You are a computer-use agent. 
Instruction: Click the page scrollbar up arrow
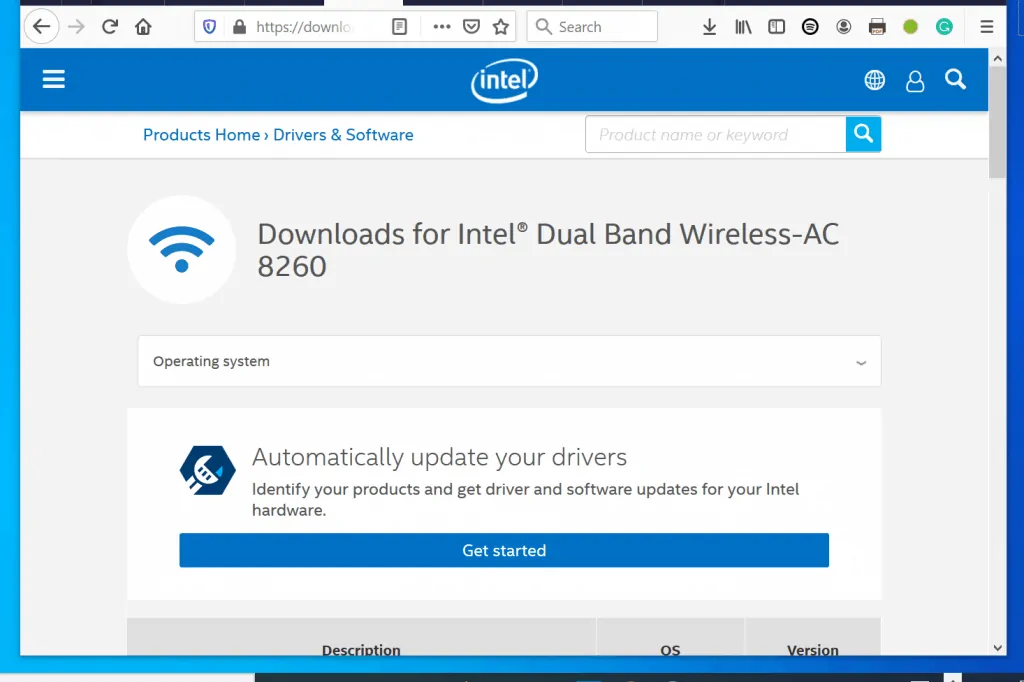point(997,59)
